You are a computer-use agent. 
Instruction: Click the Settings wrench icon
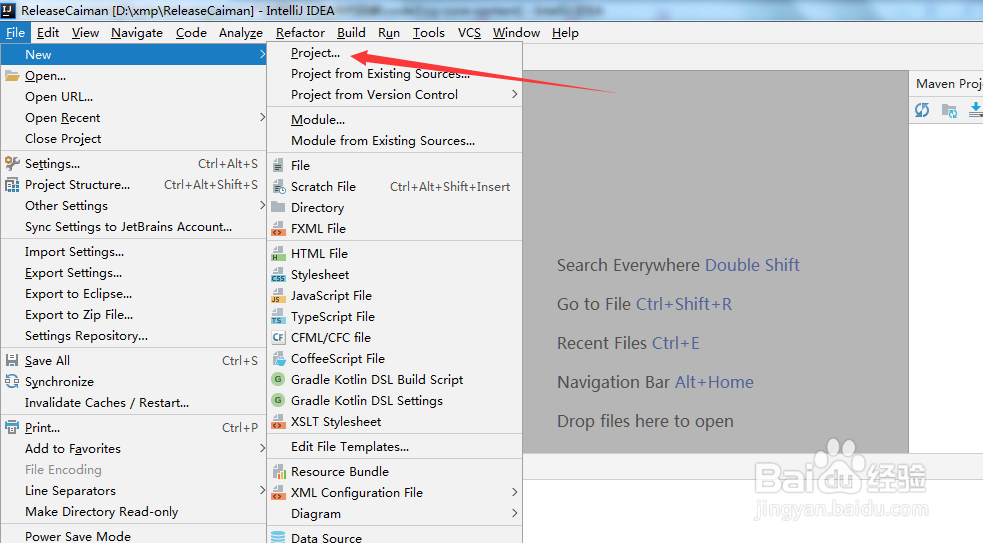pos(12,164)
